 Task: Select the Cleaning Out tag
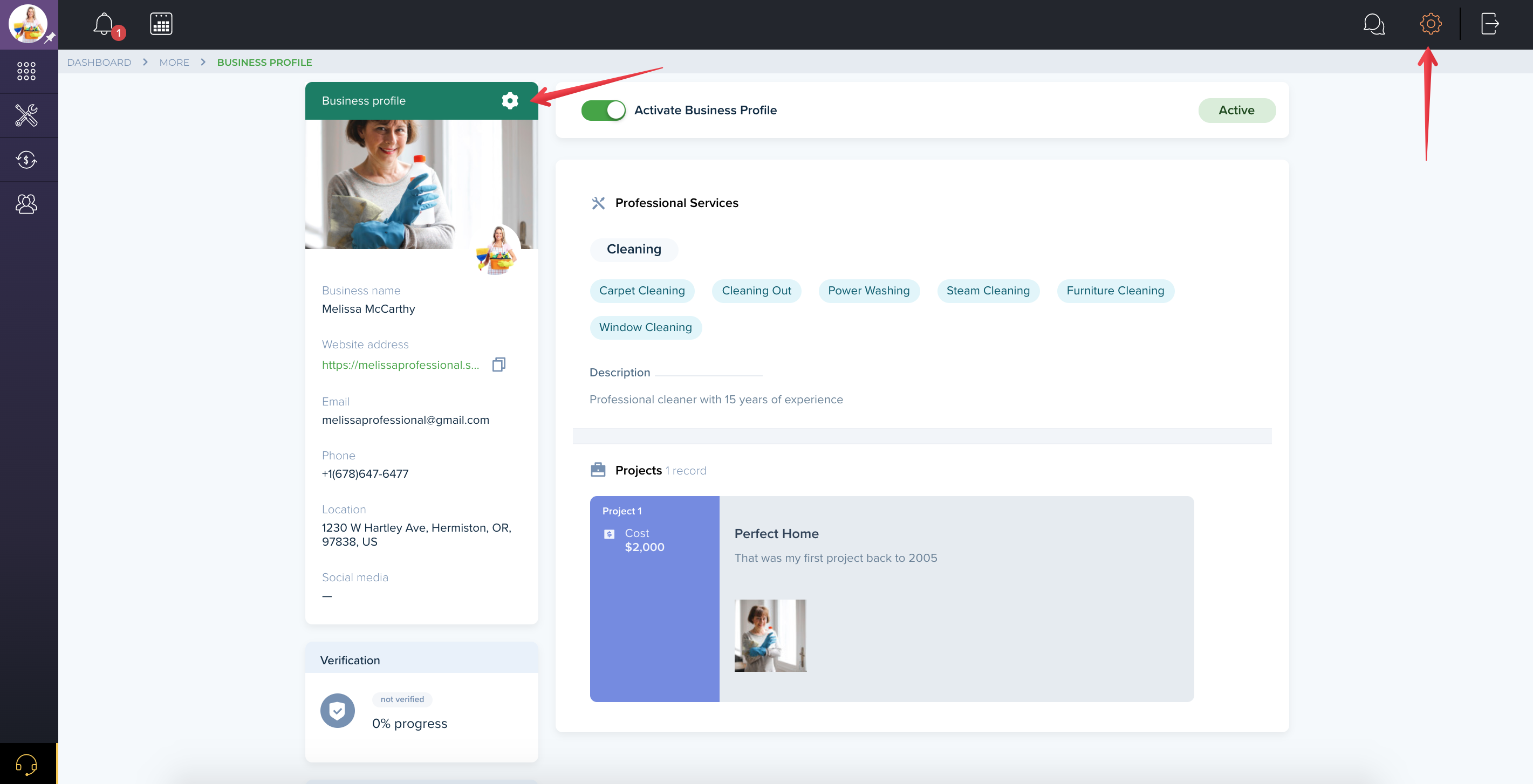click(756, 291)
